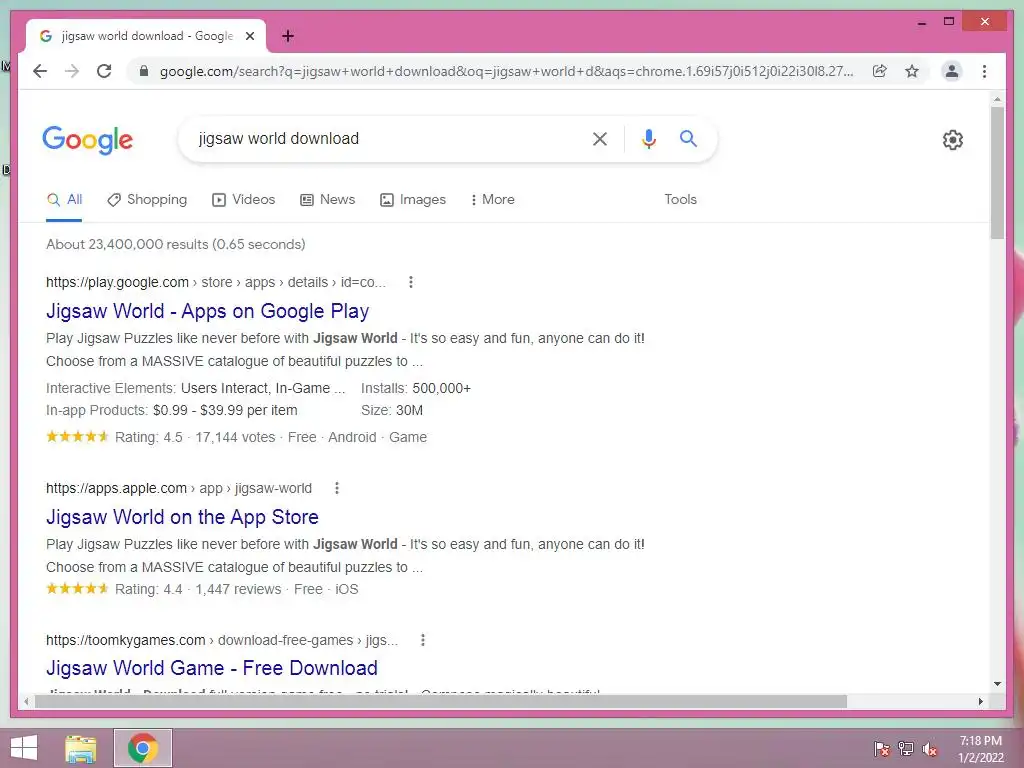Open options for toomkygames.com result

(423, 640)
